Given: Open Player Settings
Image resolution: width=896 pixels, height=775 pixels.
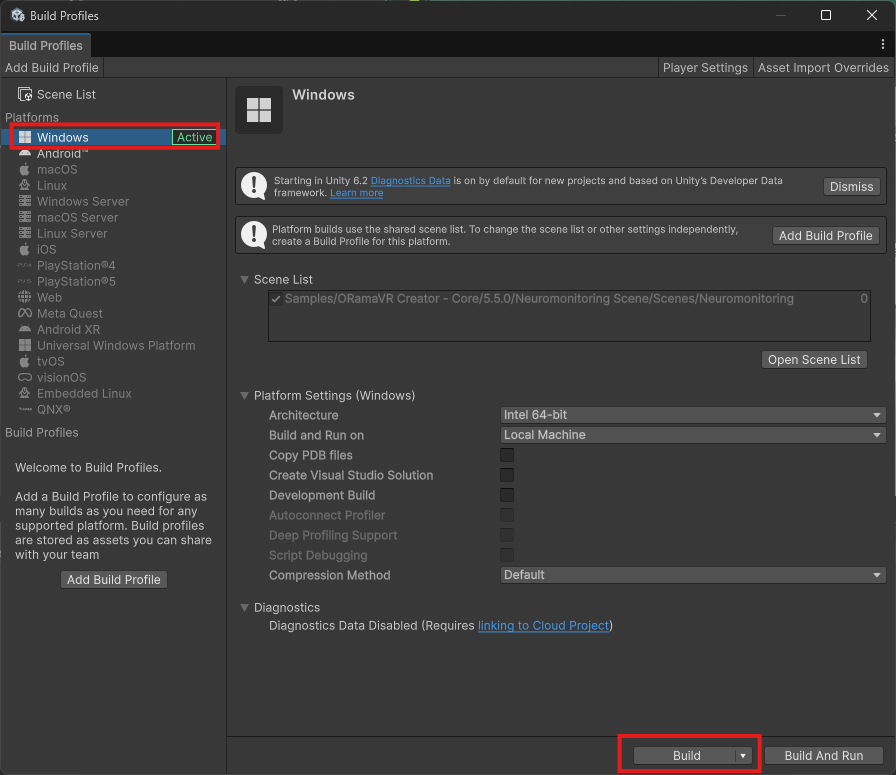Looking at the screenshot, I should click(705, 67).
